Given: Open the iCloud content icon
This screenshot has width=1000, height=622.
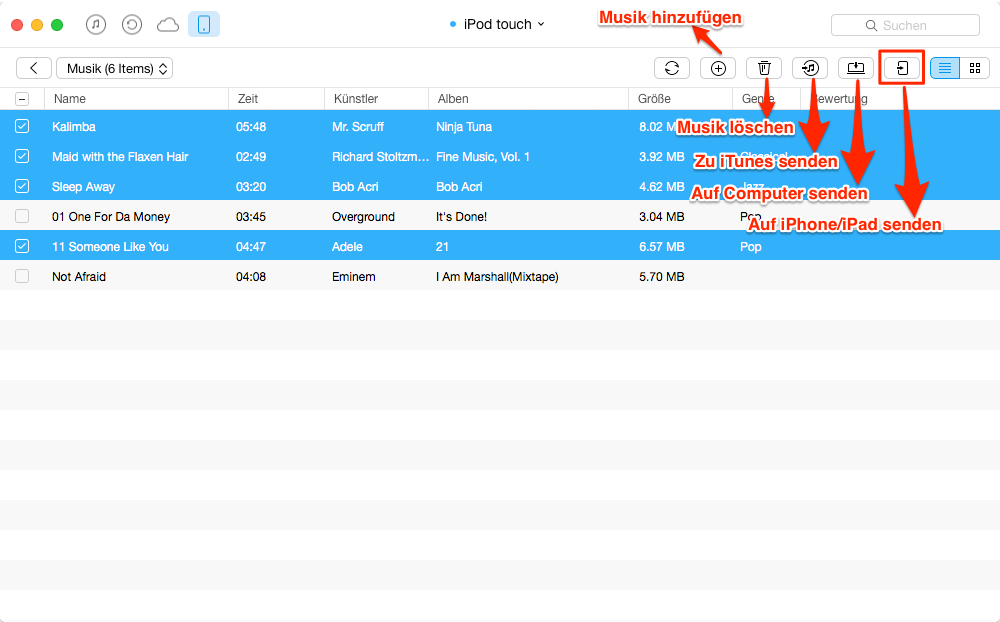Looking at the screenshot, I should pos(168,25).
